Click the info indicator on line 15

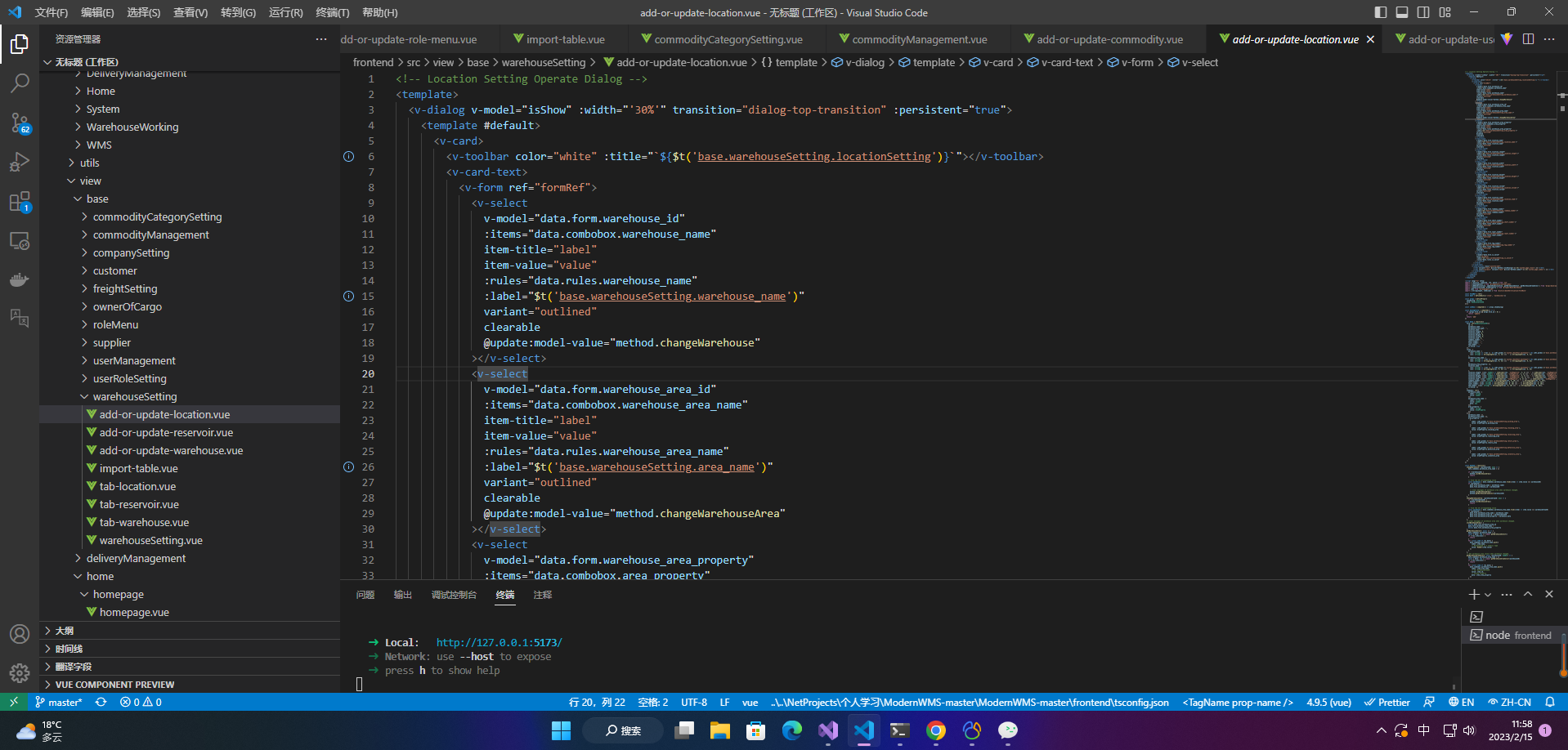point(348,296)
